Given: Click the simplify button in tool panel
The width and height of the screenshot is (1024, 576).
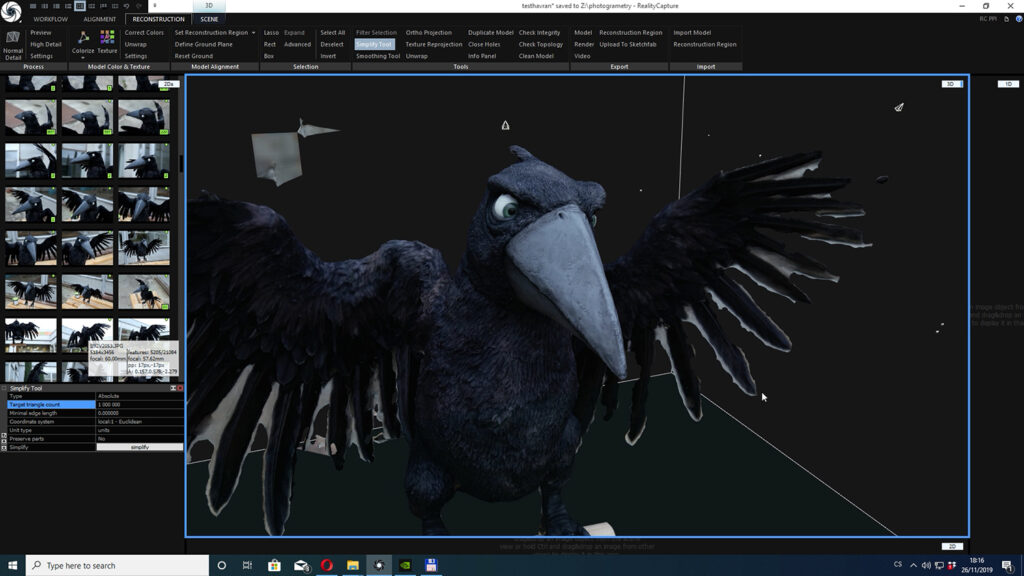Looking at the screenshot, I should pyautogui.click(x=140, y=447).
